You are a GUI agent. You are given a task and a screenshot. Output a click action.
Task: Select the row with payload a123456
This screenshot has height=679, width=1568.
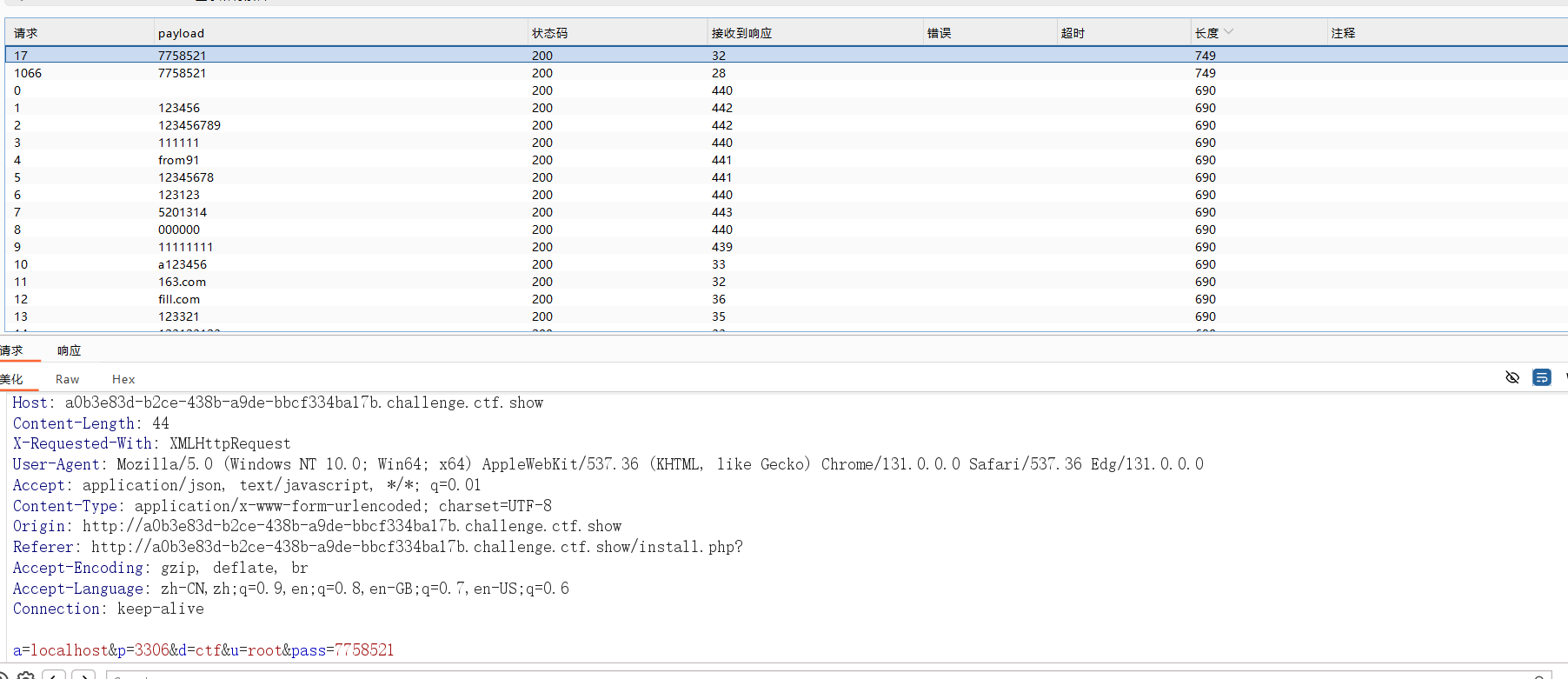[x=787, y=264]
